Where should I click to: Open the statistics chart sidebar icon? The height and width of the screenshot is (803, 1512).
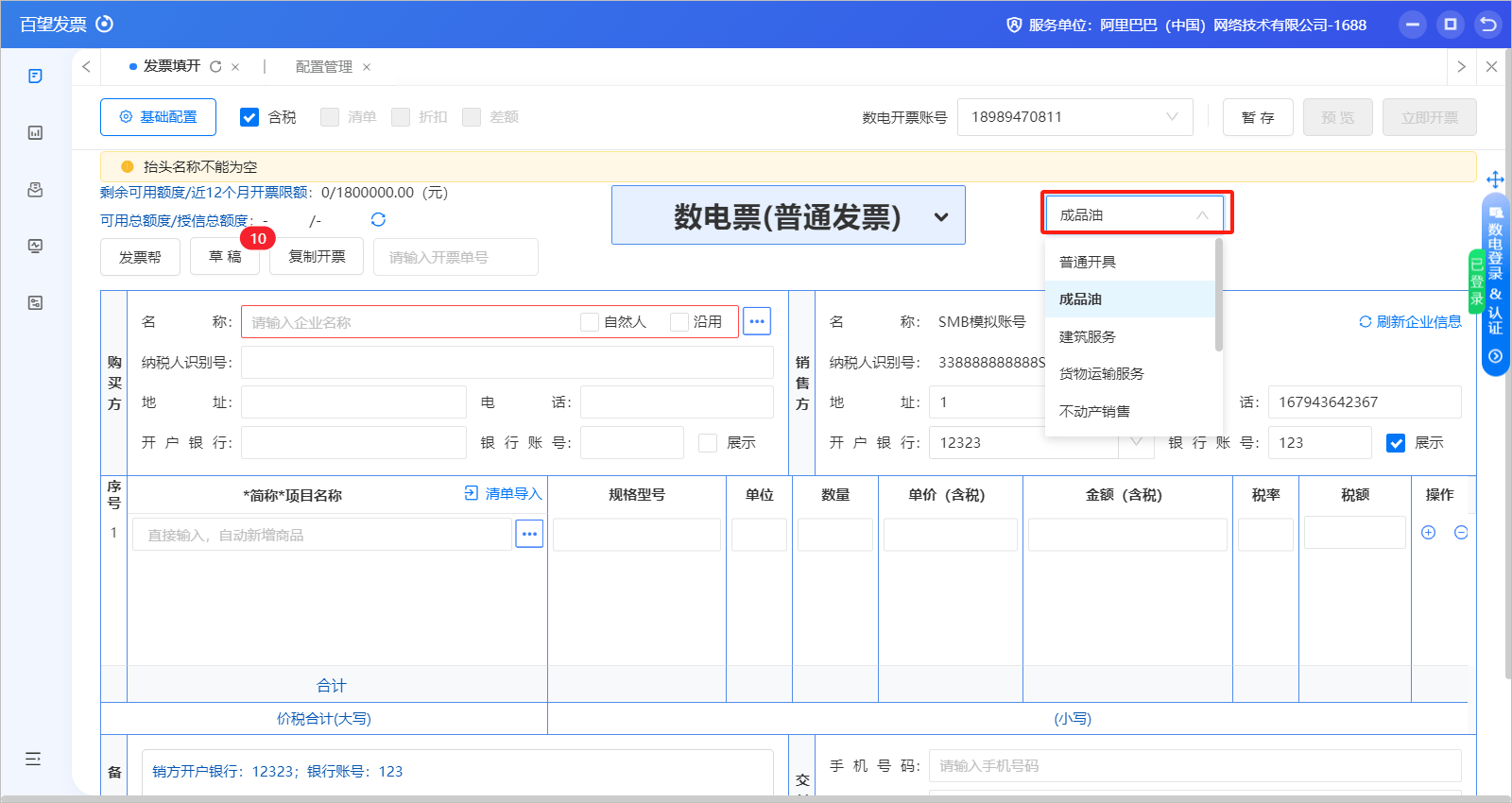coord(35,132)
